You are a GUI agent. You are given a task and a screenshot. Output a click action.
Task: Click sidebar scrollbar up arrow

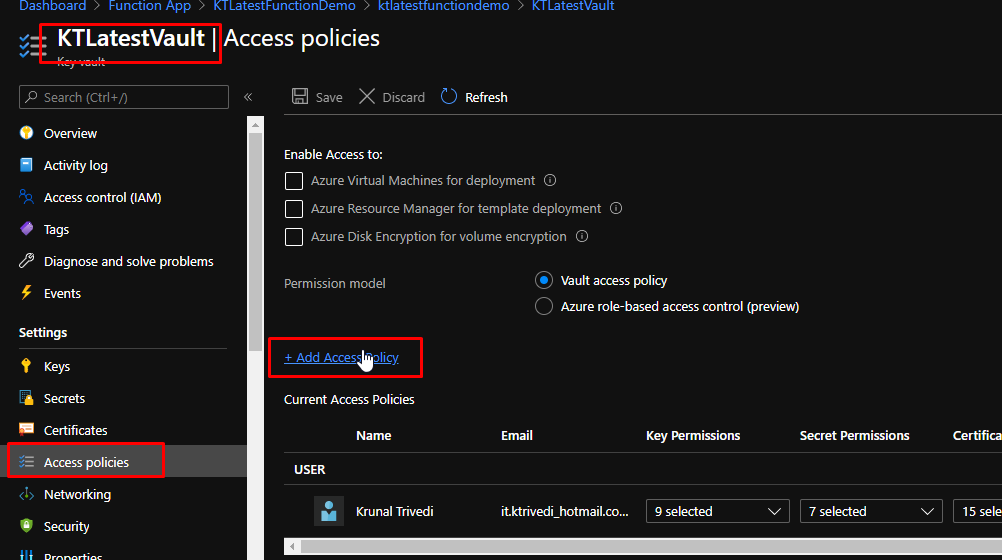(x=256, y=125)
